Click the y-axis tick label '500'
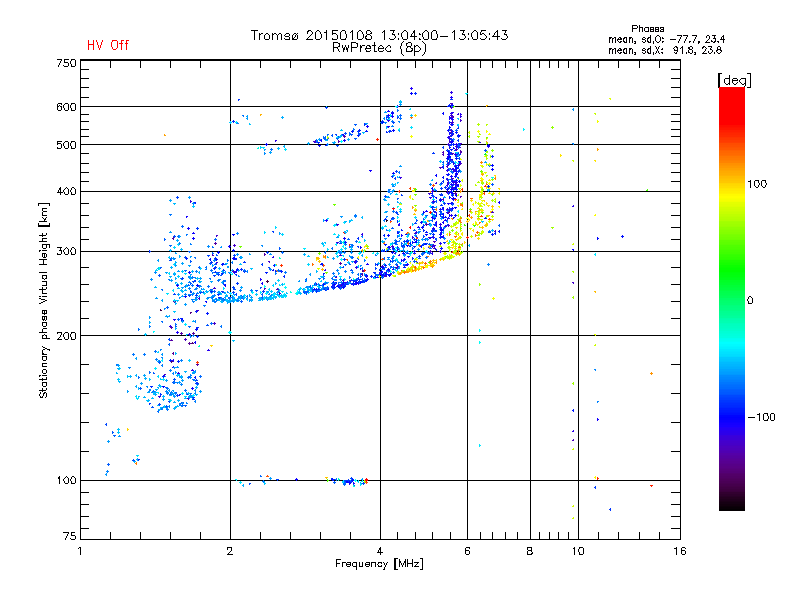 tap(66, 145)
